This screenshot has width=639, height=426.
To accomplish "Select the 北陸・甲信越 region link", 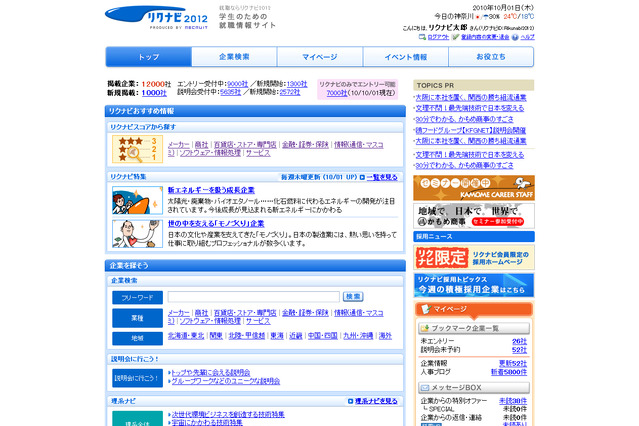I will coord(247,336).
